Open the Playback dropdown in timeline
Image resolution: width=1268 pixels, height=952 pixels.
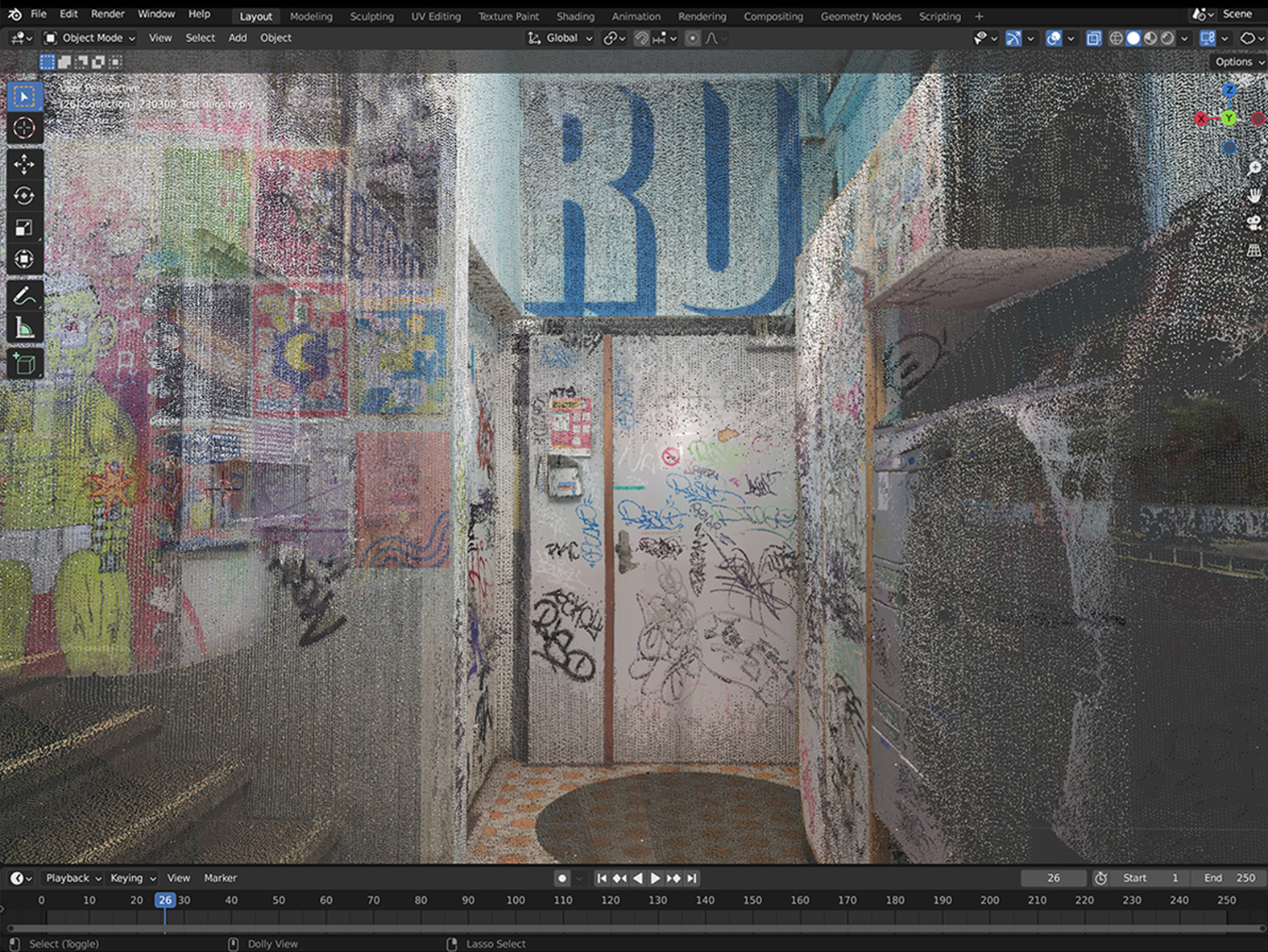[x=73, y=878]
